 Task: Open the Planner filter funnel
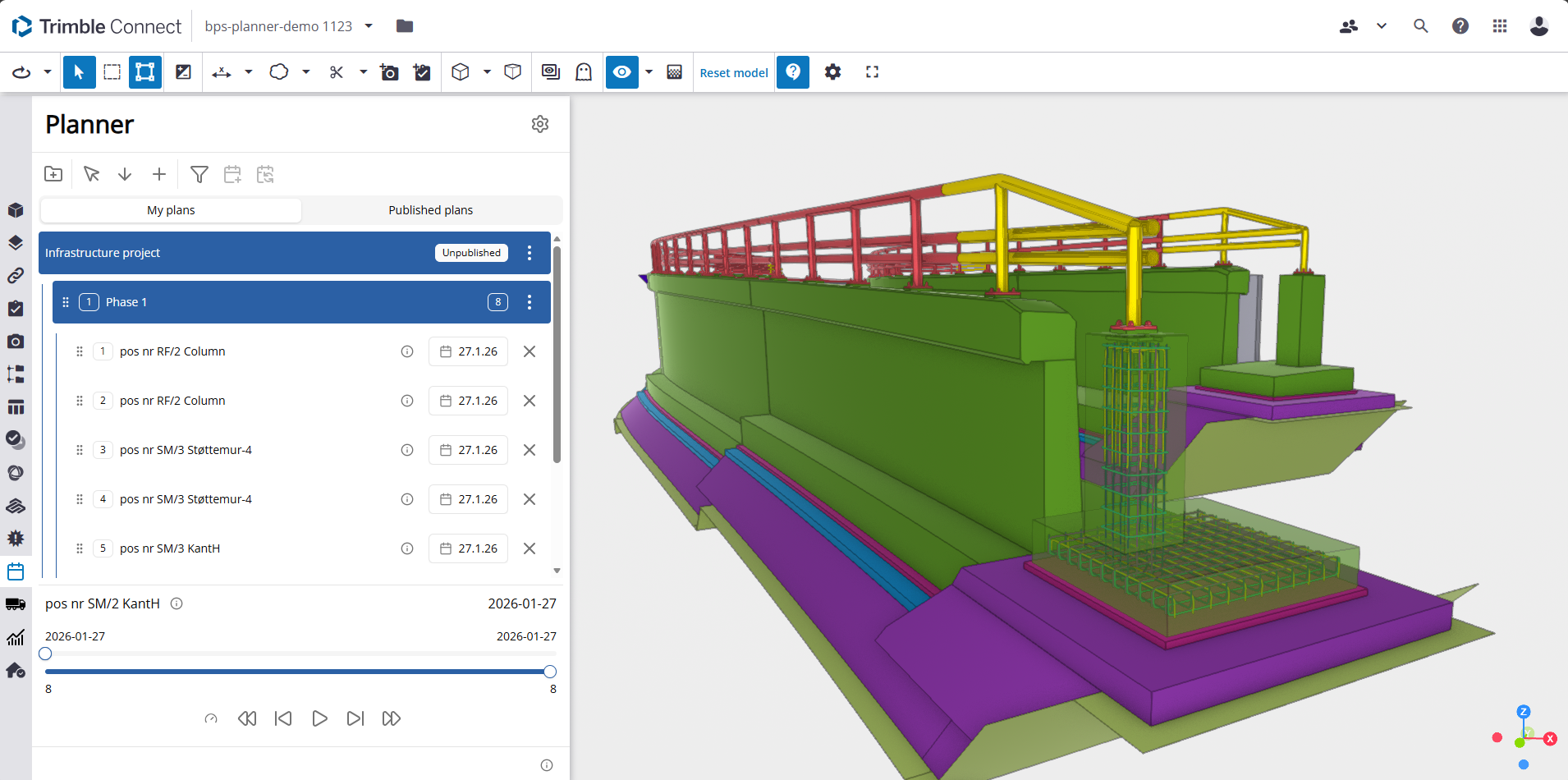click(199, 174)
